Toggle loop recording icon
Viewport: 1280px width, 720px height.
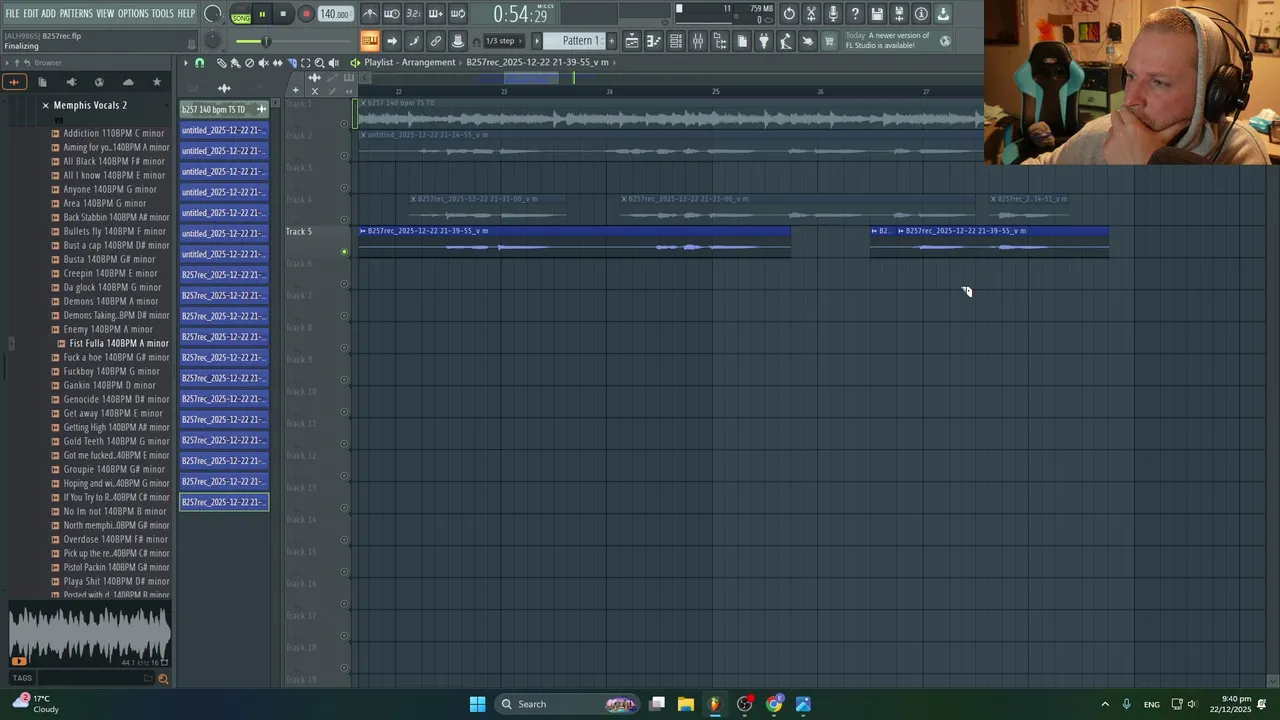[458, 14]
